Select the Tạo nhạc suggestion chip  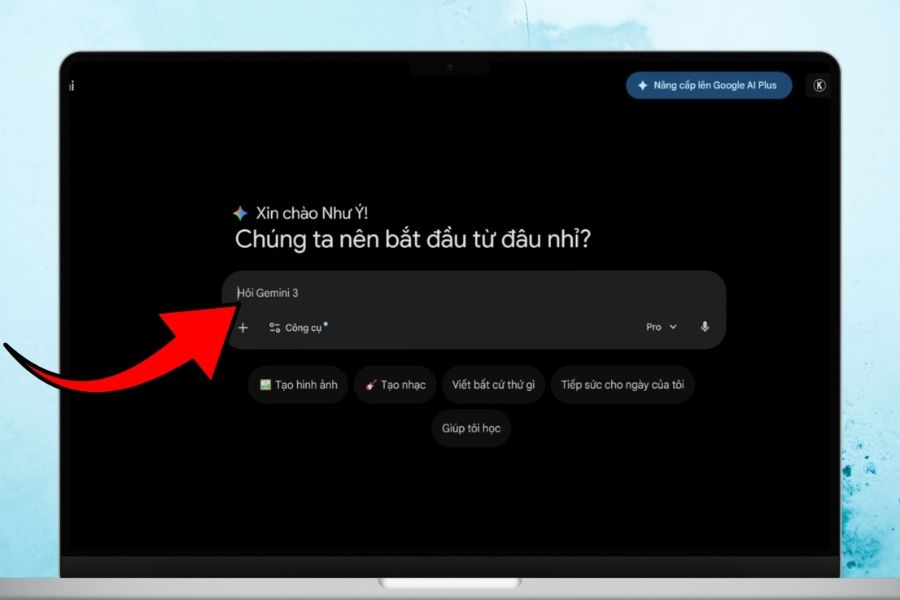tap(395, 385)
